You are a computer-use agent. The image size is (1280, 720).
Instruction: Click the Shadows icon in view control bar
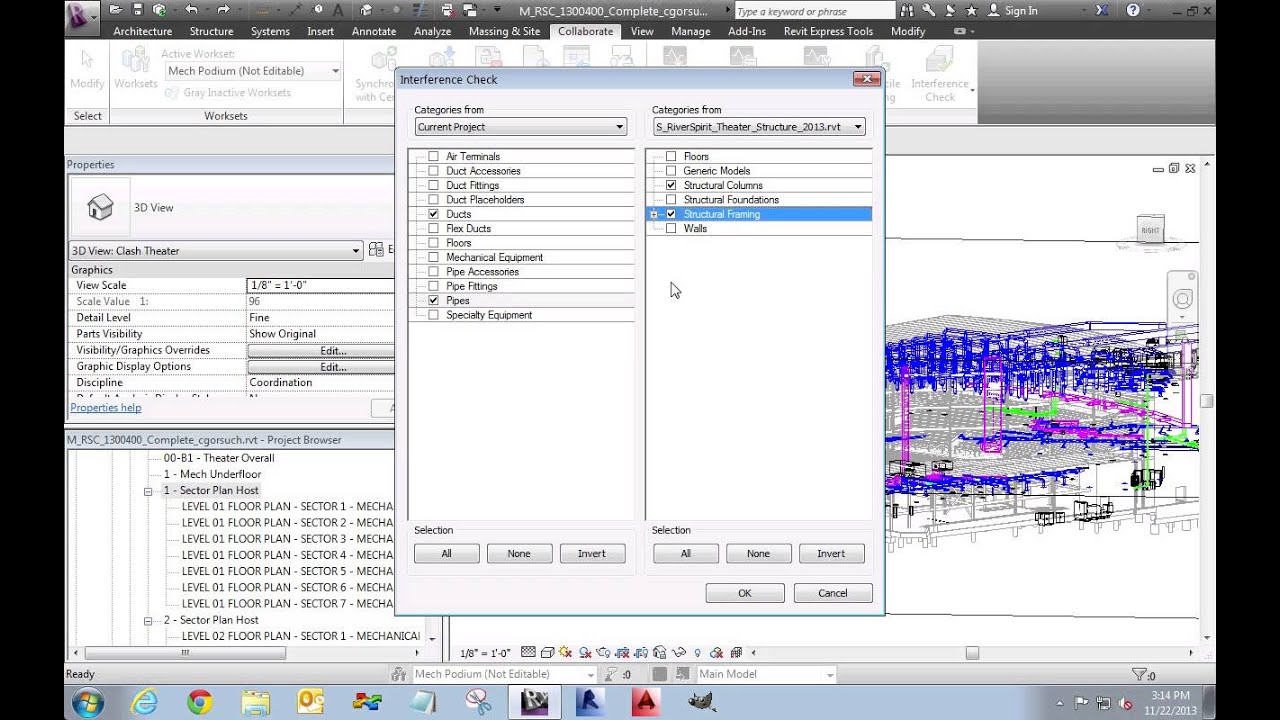point(584,653)
